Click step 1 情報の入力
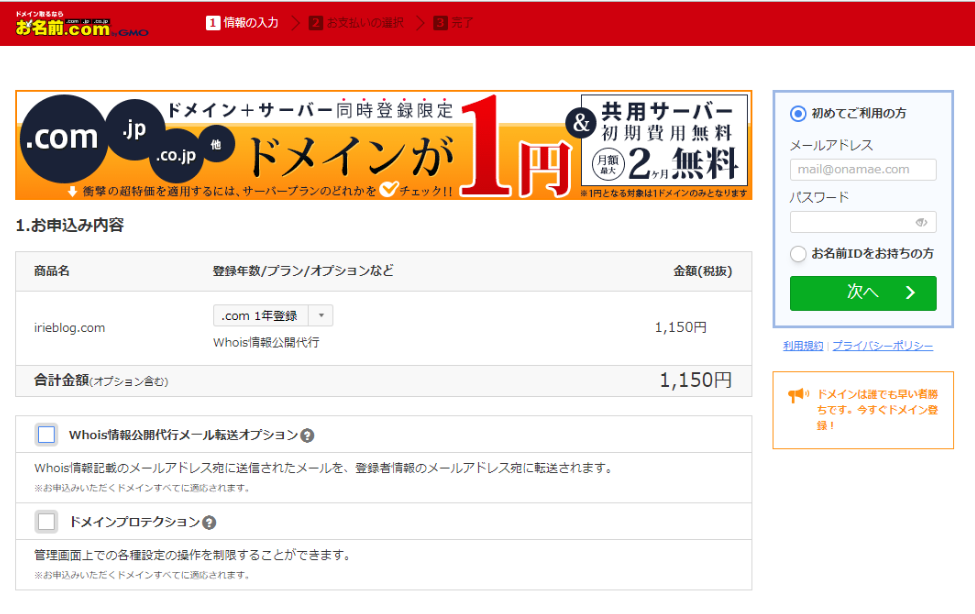Screen dimensions: 975x614 pos(242,23)
